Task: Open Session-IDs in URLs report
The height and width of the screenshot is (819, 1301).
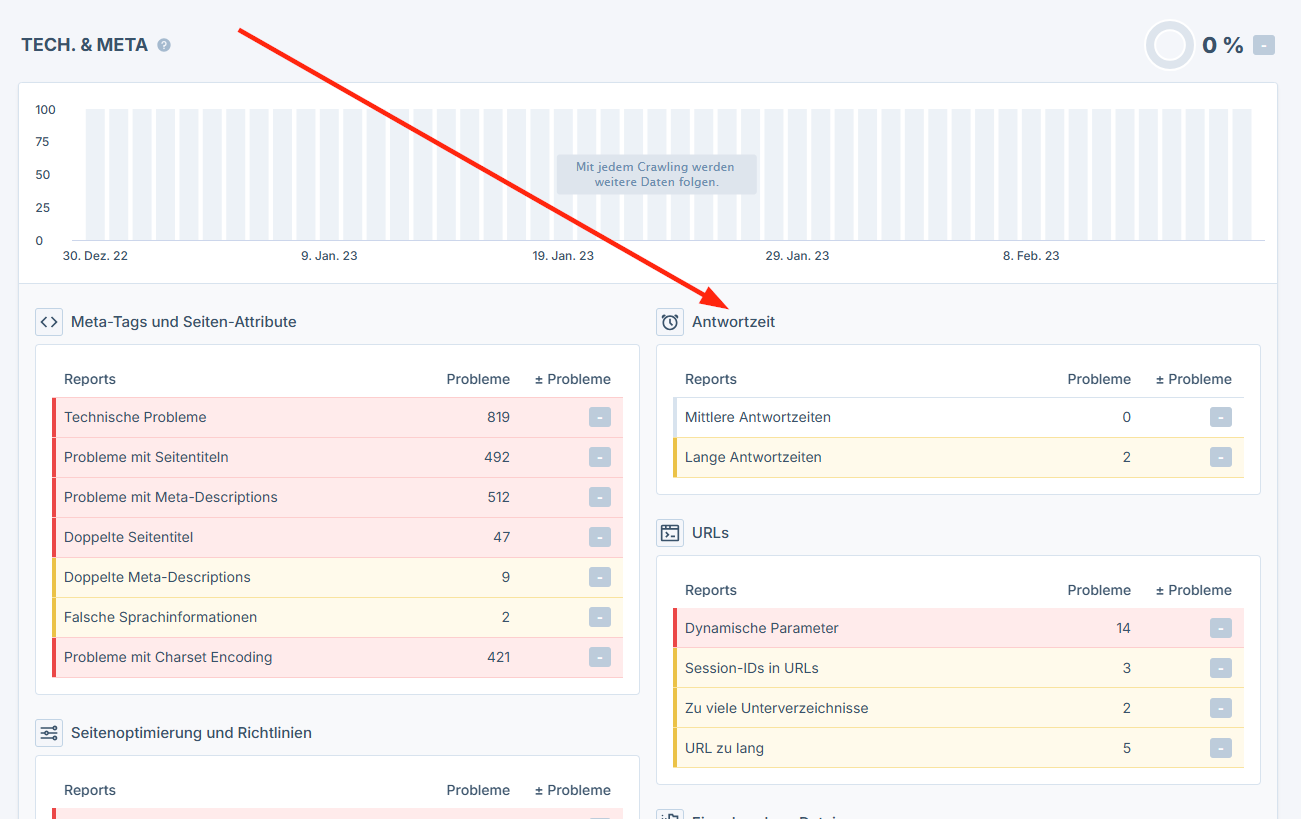Action: [x=752, y=669]
